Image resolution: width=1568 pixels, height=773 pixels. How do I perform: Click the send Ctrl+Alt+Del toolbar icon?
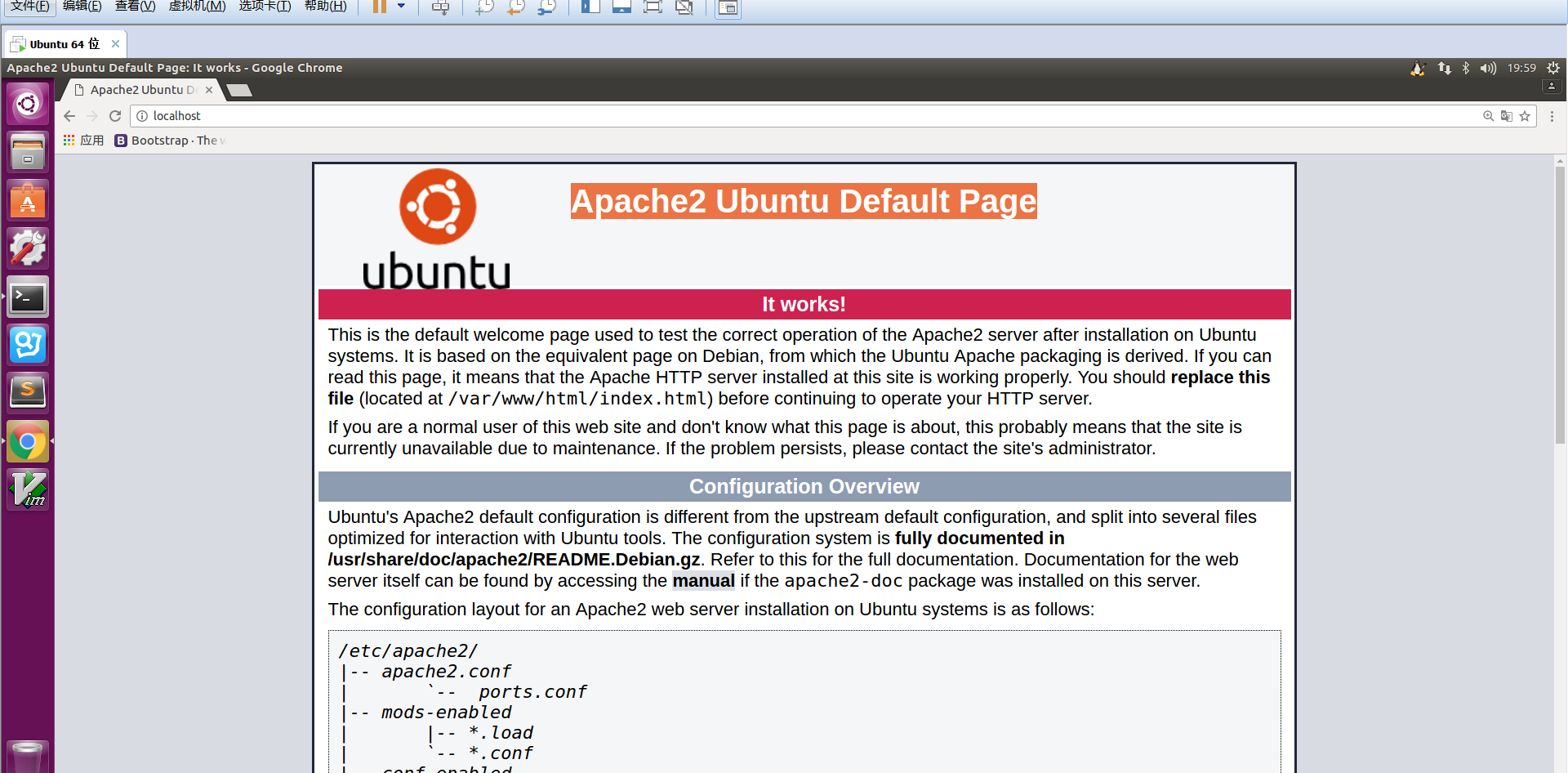click(440, 7)
